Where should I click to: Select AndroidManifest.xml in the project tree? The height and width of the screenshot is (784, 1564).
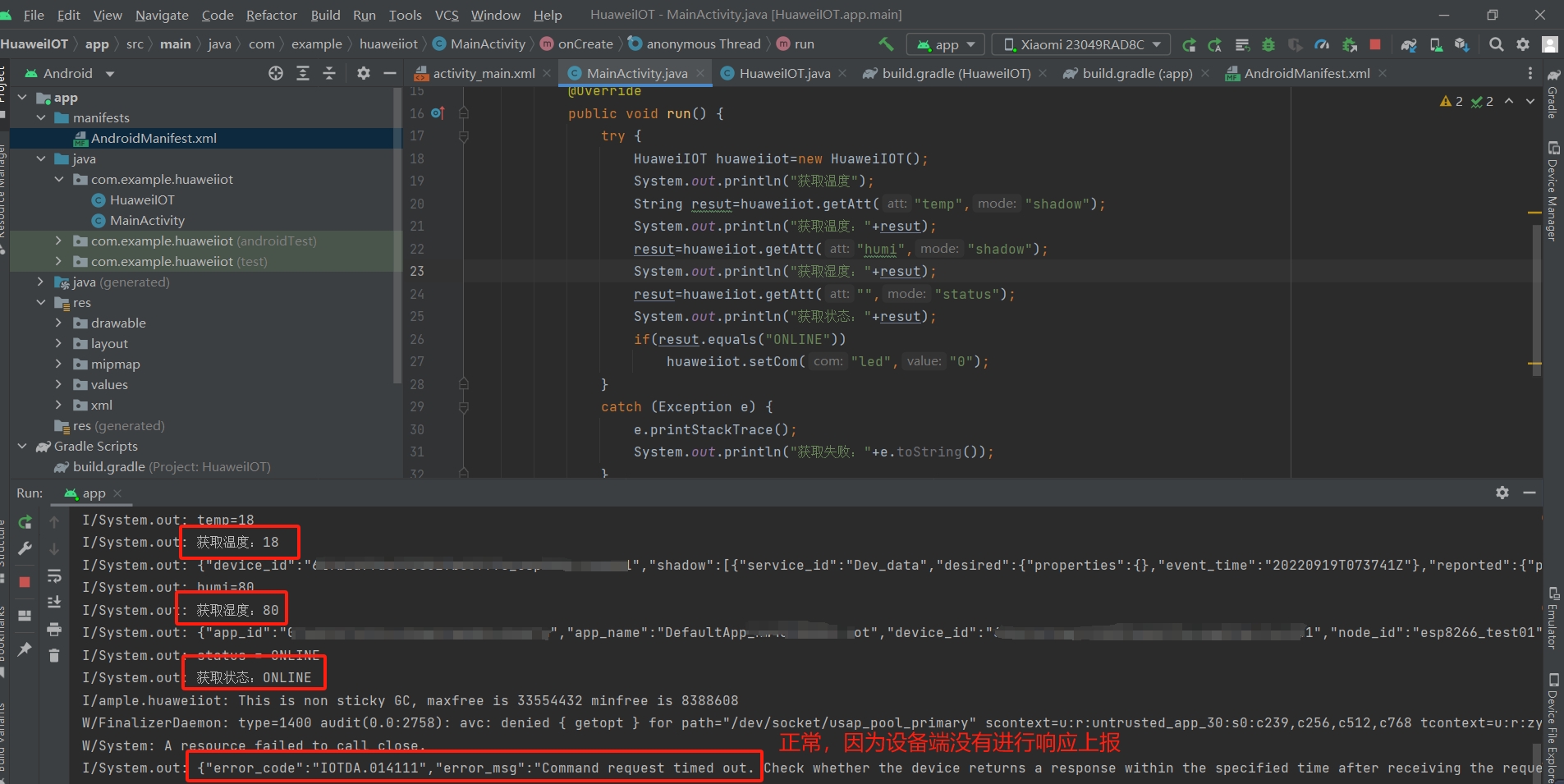[154, 138]
